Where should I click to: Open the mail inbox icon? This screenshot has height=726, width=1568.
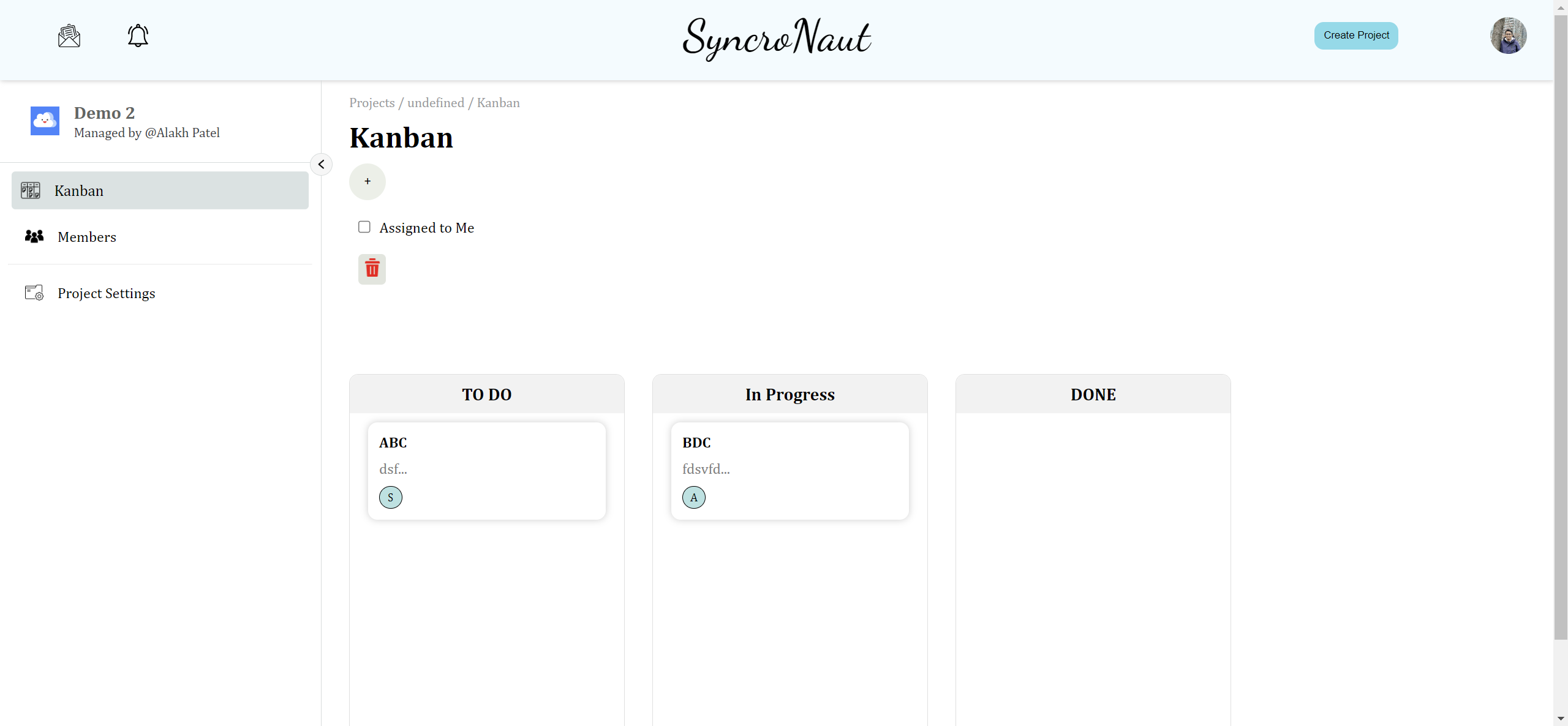(x=69, y=36)
